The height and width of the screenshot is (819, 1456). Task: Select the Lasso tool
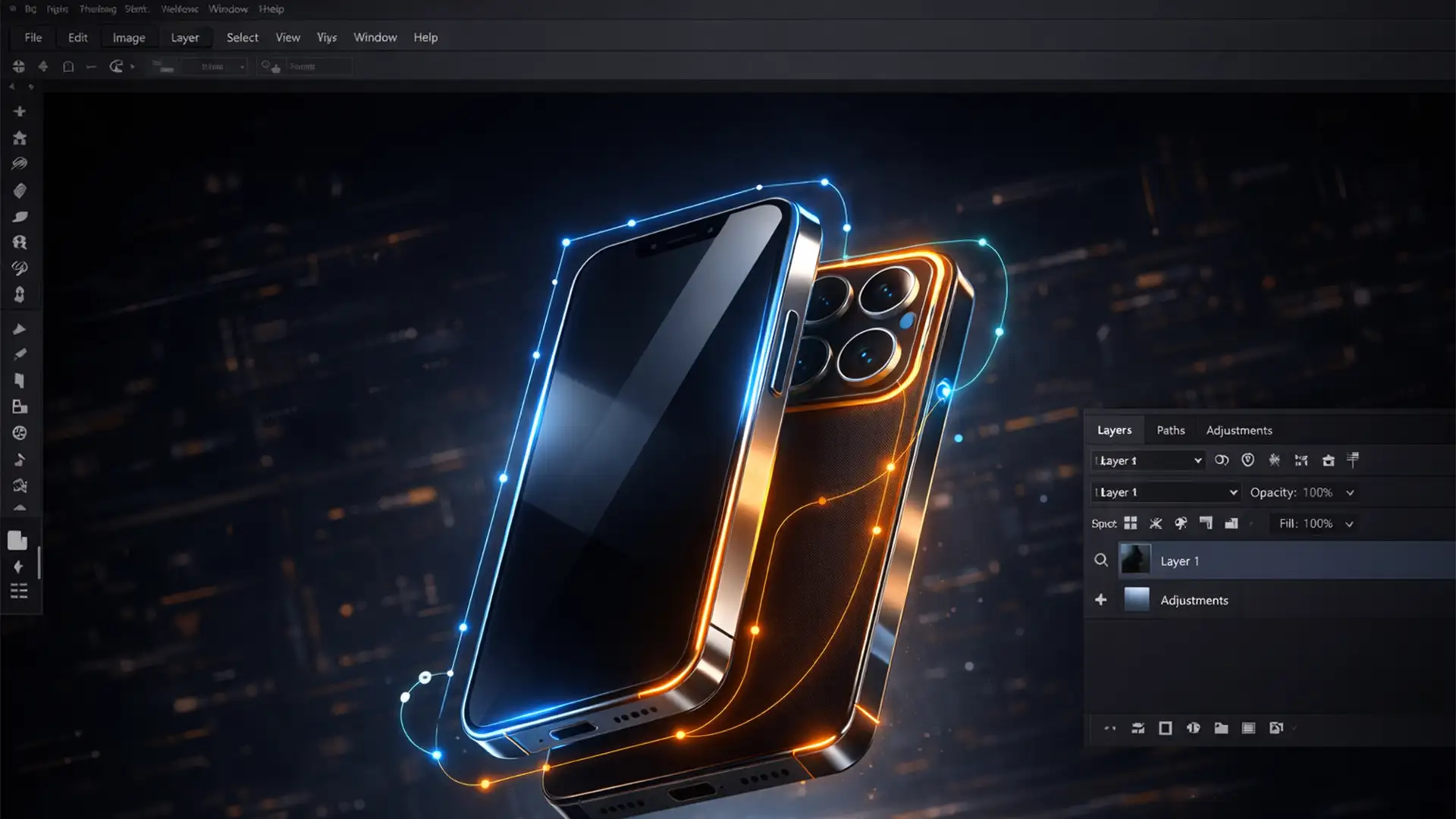coord(20,163)
